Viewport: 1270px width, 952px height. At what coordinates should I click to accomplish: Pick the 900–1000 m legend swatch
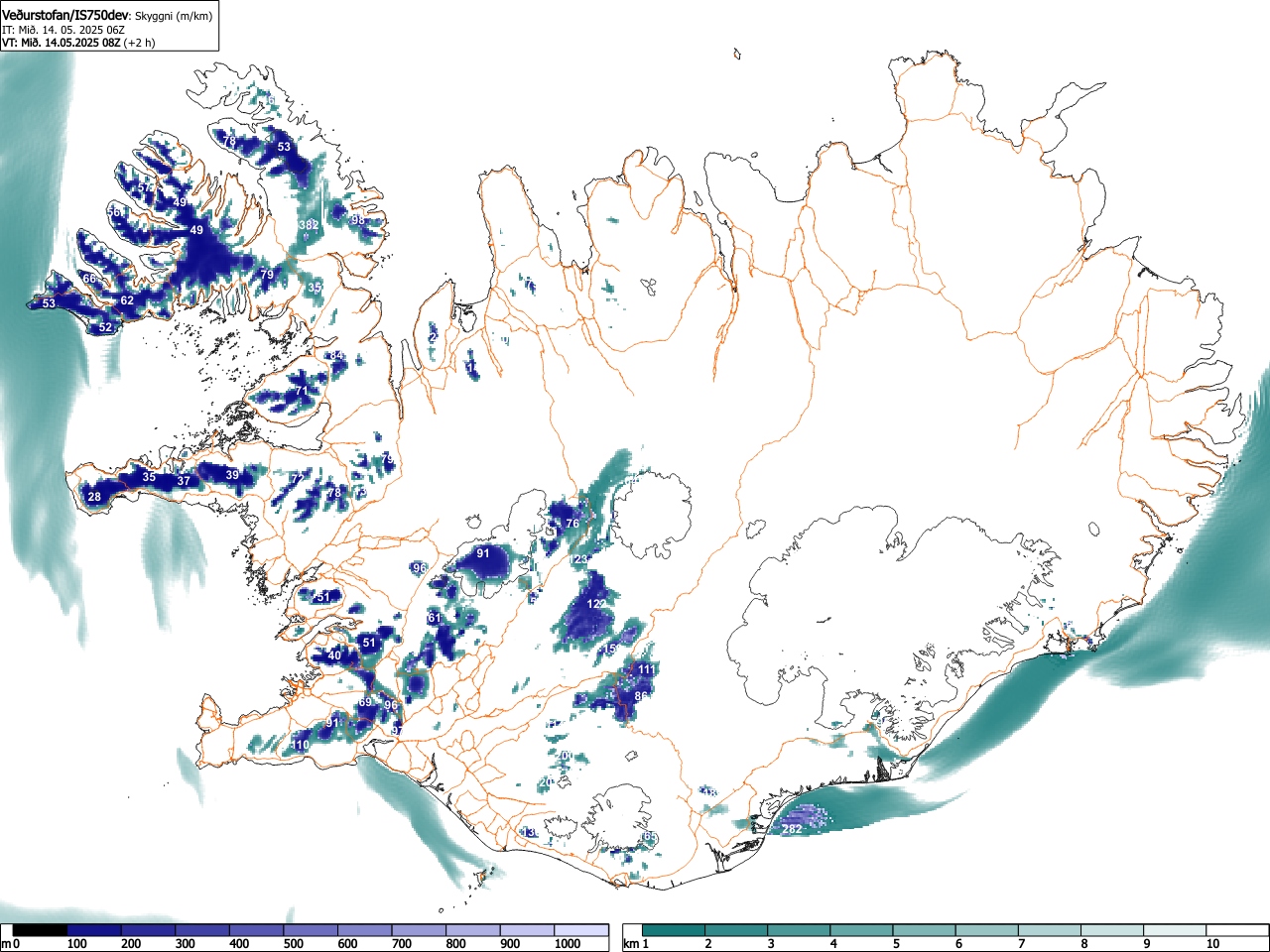pos(527,930)
